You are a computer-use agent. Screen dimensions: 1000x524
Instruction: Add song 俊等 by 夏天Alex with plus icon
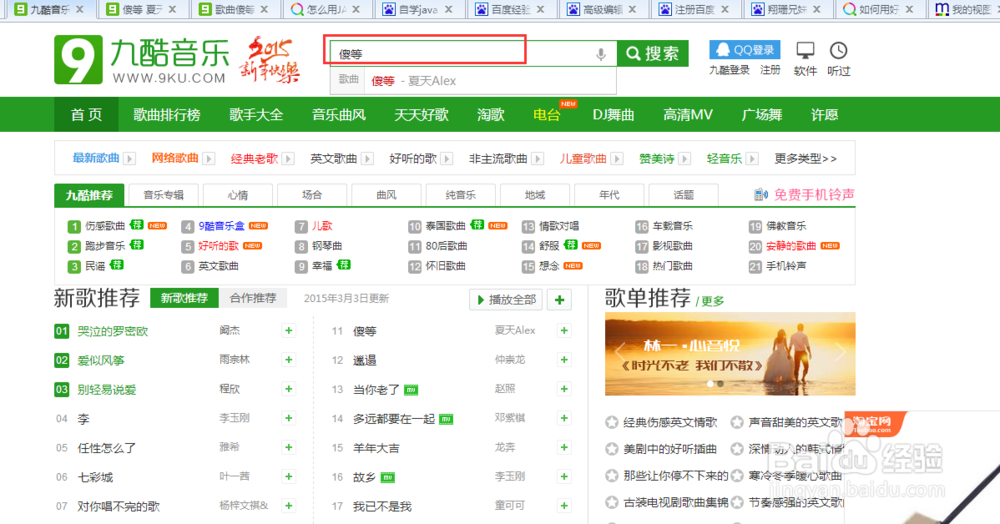564,330
